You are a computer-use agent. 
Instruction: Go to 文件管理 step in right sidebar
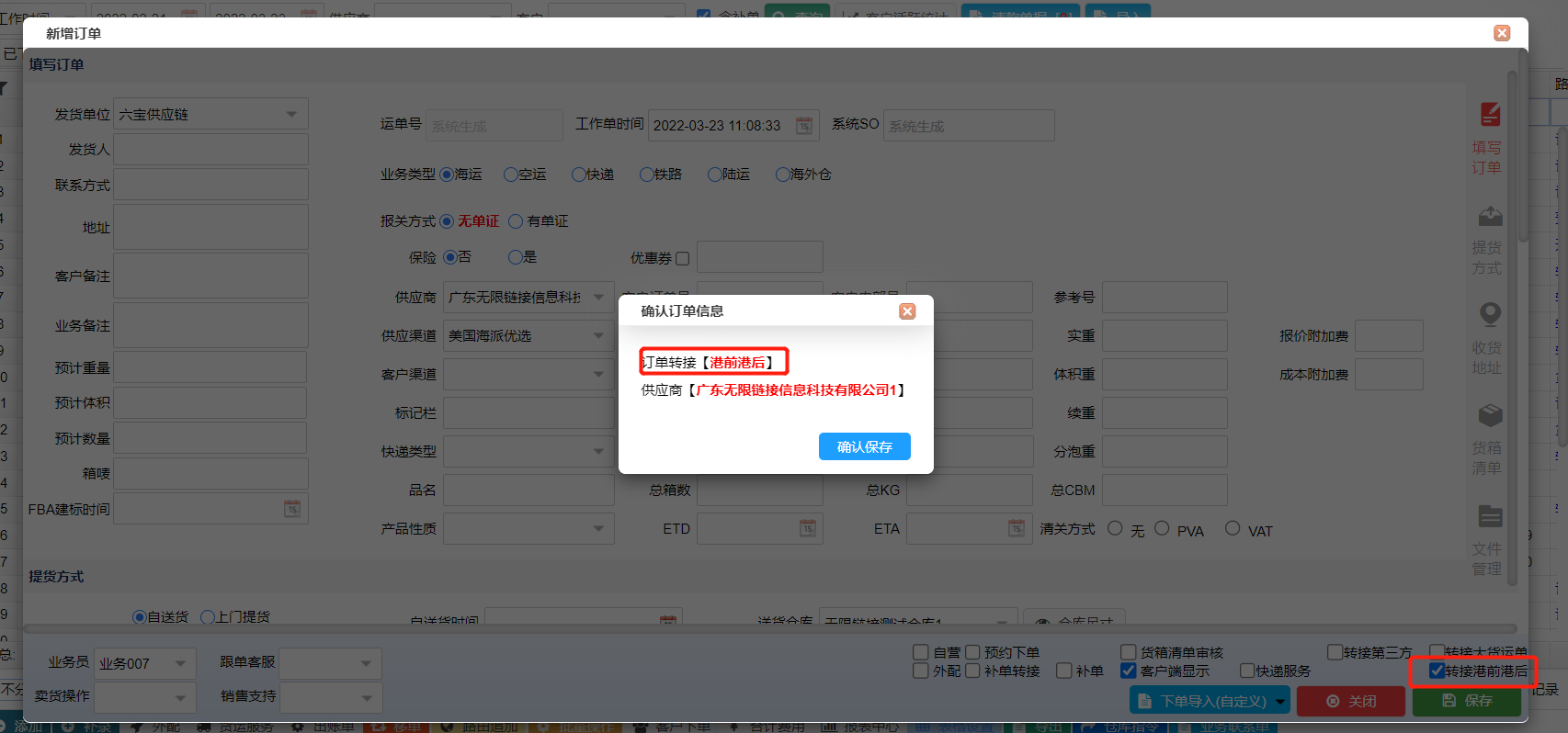coord(1489,541)
